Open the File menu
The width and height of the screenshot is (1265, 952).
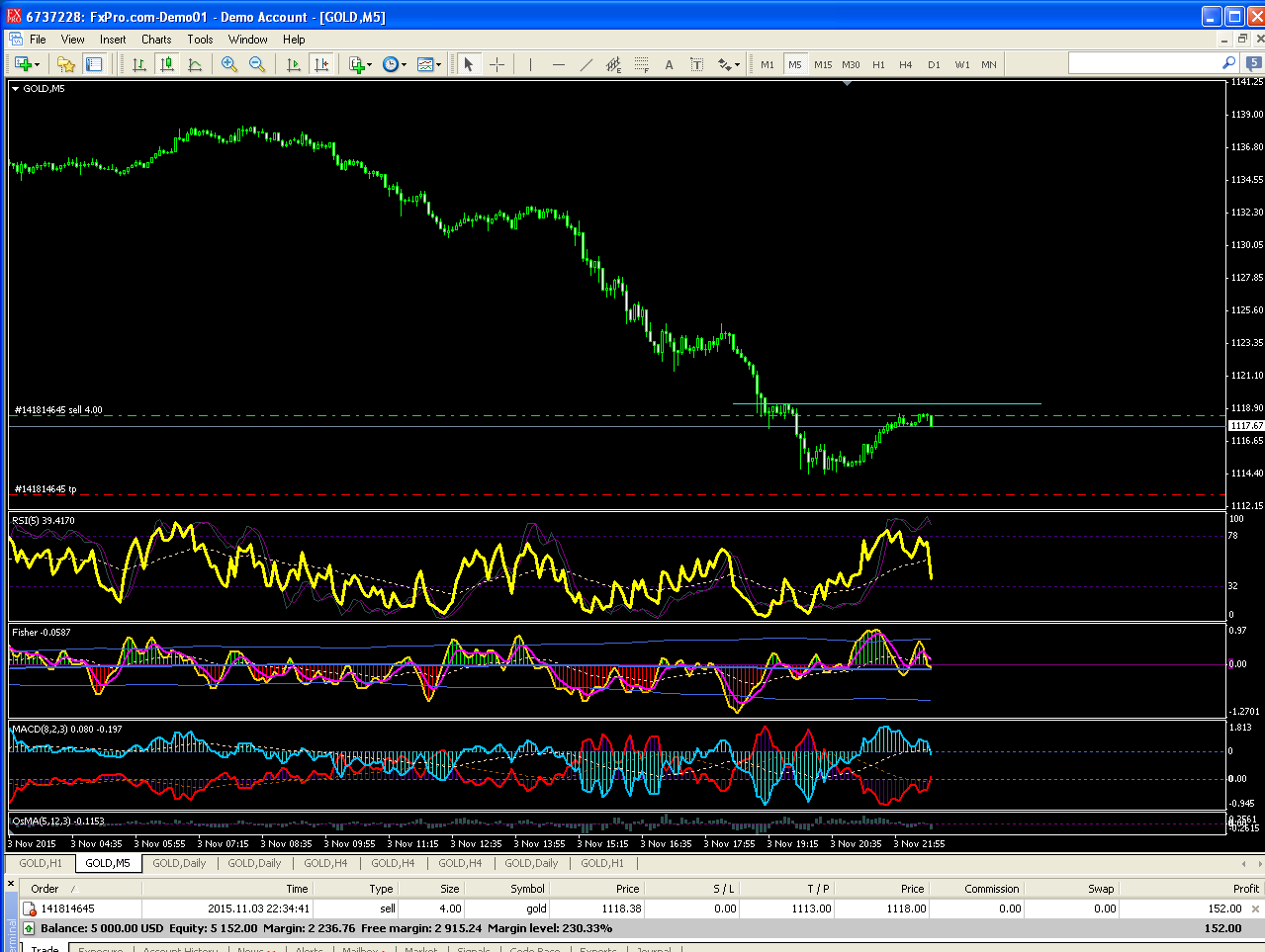tap(38, 40)
